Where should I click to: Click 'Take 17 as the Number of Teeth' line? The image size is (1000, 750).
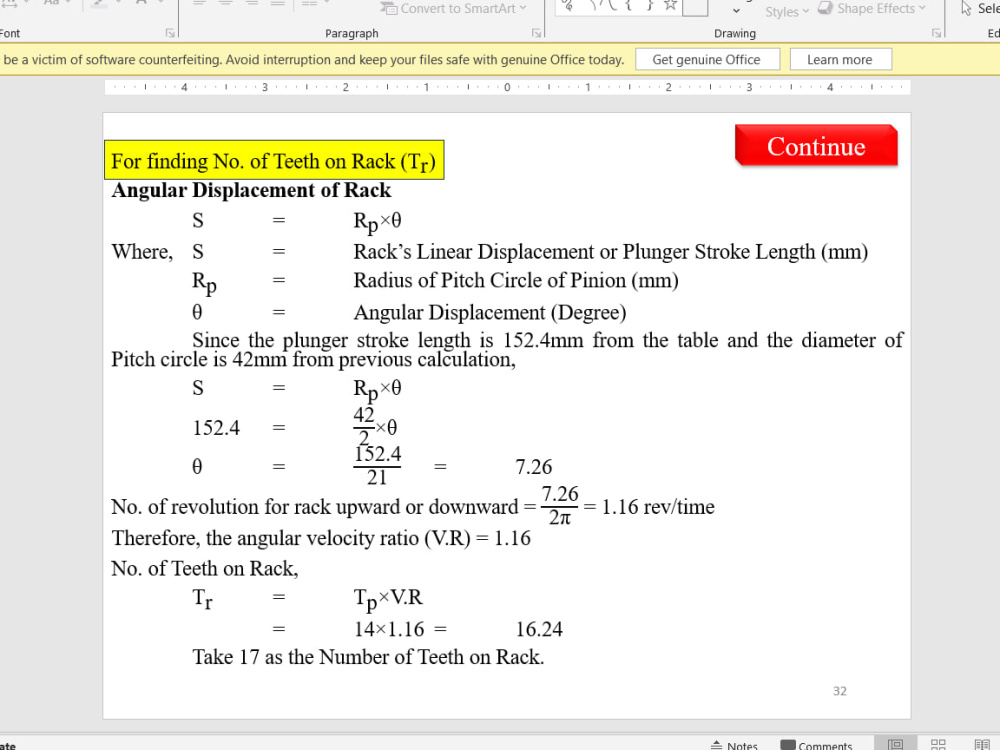pos(369,657)
